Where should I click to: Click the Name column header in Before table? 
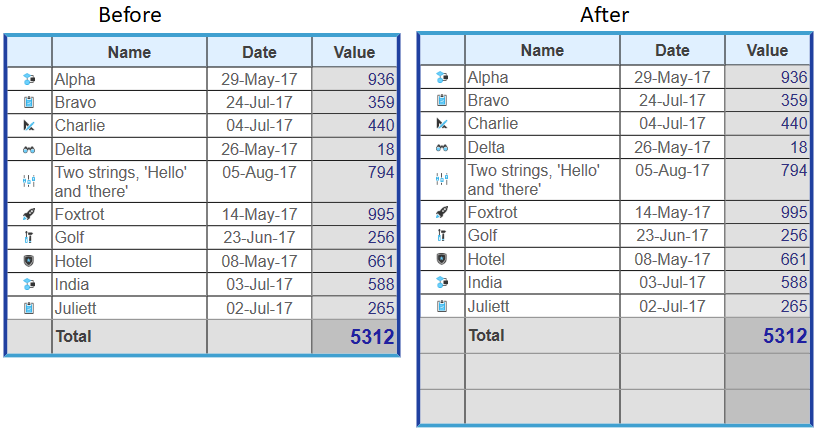[x=129, y=52]
